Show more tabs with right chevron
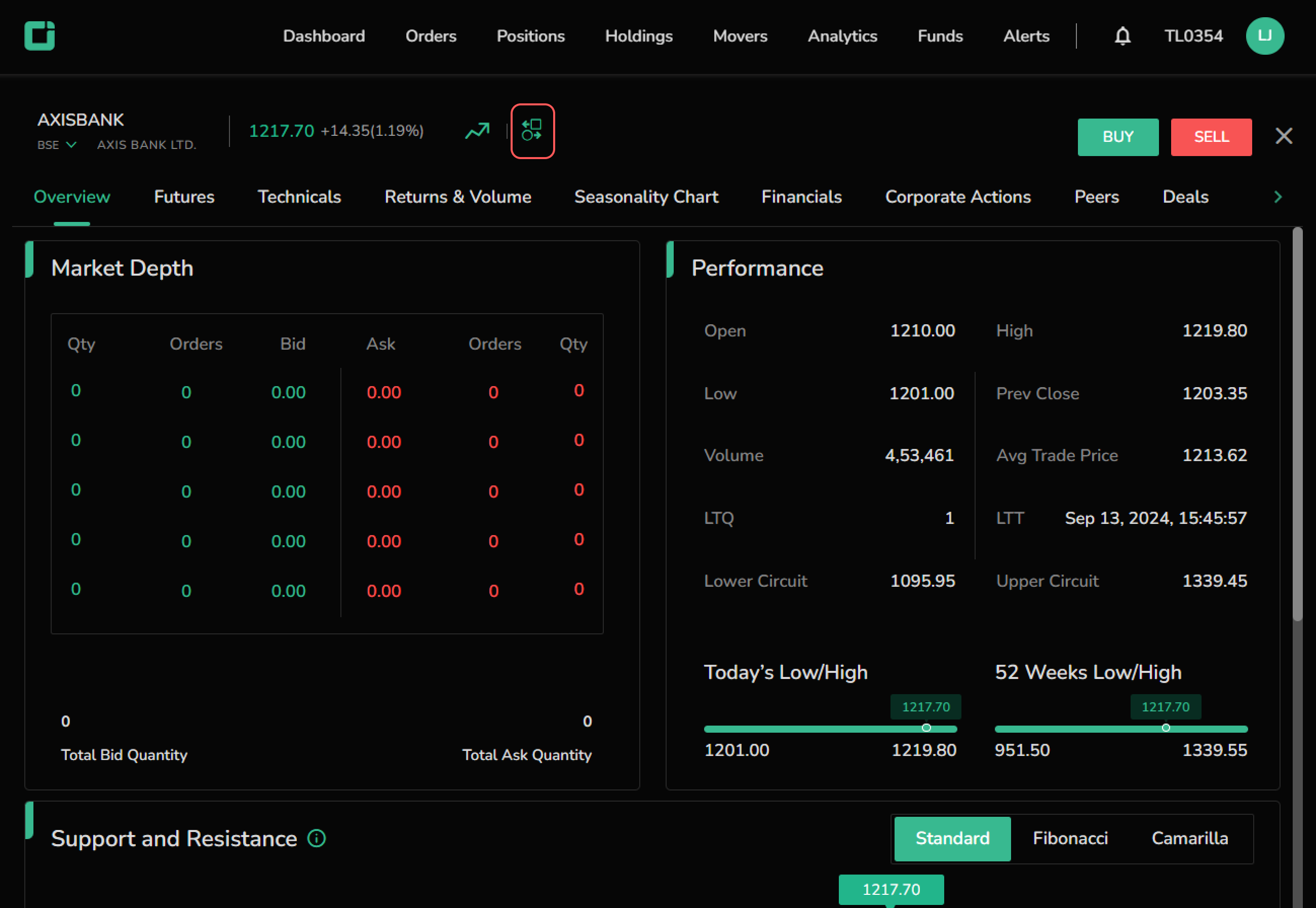Screen dimensions: 1316x908 coord(1278,197)
